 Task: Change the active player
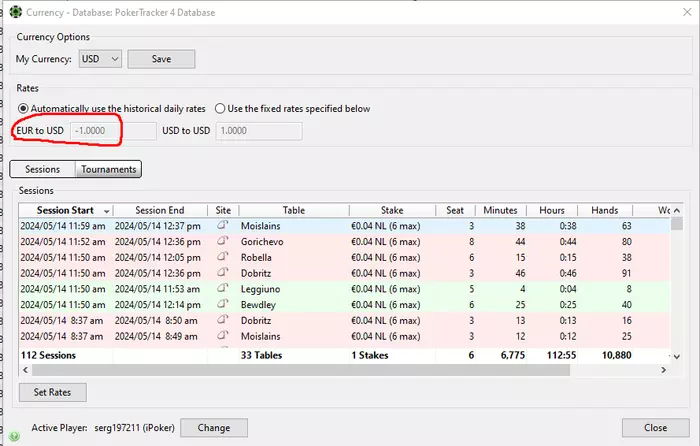214,428
